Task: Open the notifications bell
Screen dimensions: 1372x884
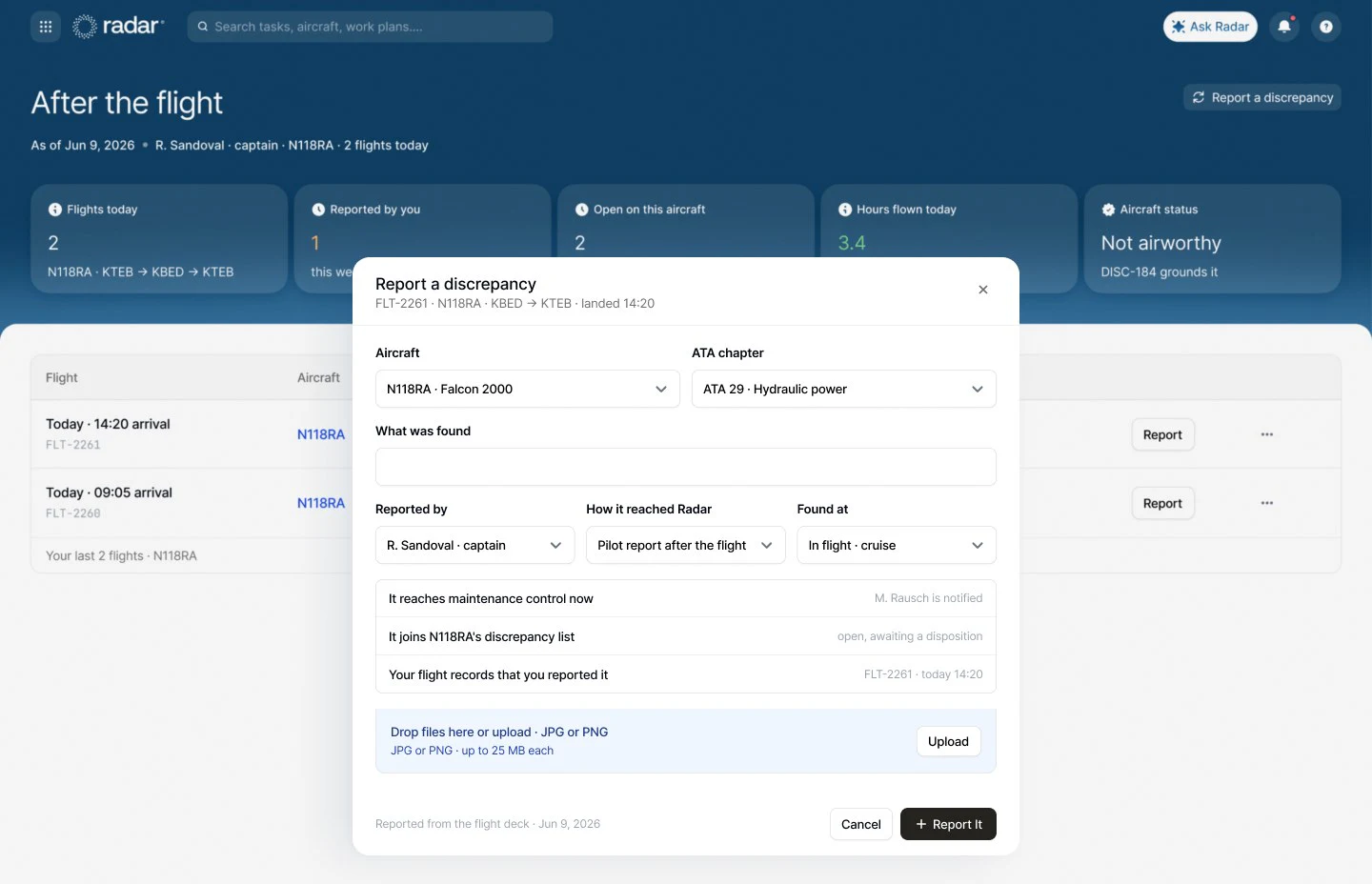Action: click(x=1284, y=27)
